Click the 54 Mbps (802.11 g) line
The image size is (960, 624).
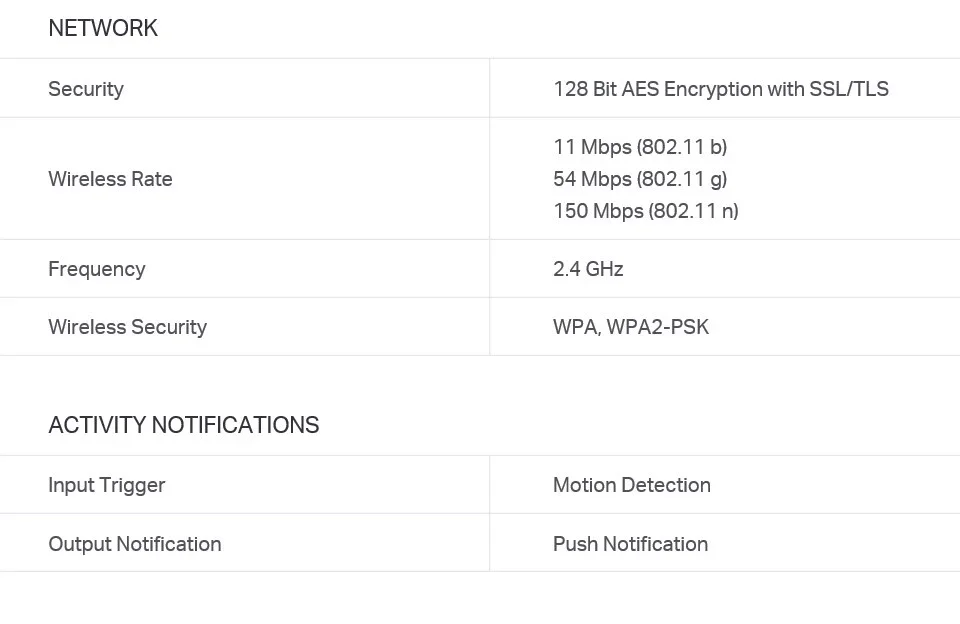point(640,179)
